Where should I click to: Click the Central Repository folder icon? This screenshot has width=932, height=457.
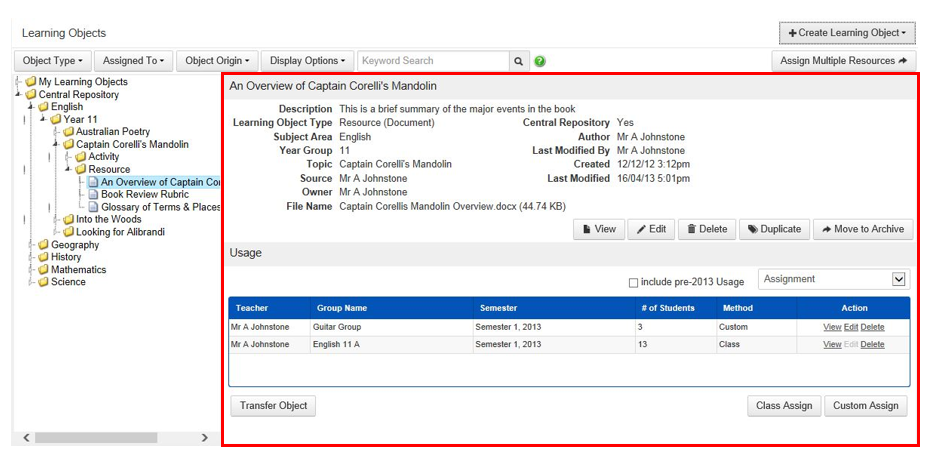pyautogui.click(x=31, y=95)
